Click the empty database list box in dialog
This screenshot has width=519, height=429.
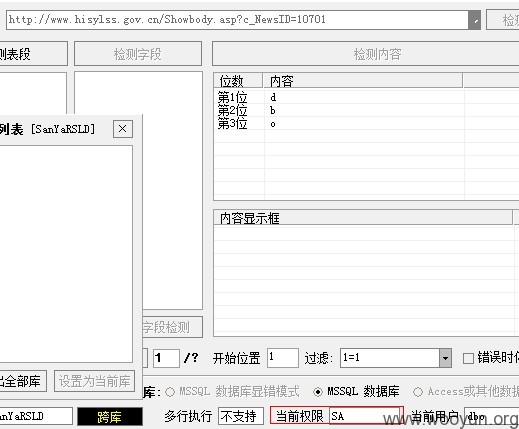pyautogui.click(x=66, y=254)
